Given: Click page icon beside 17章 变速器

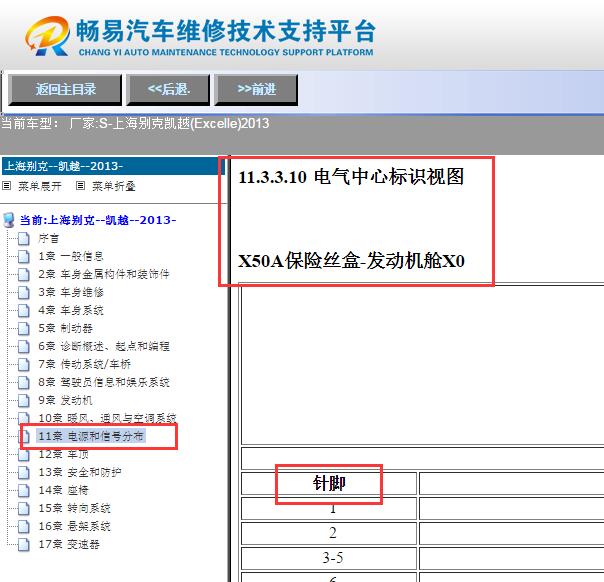Looking at the screenshot, I should [24, 544].
